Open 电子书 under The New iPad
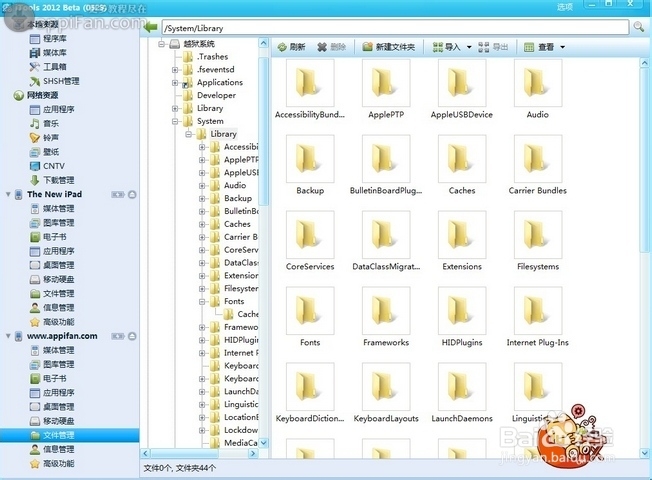This screenshot has width=652, height=480. point(48,237)
